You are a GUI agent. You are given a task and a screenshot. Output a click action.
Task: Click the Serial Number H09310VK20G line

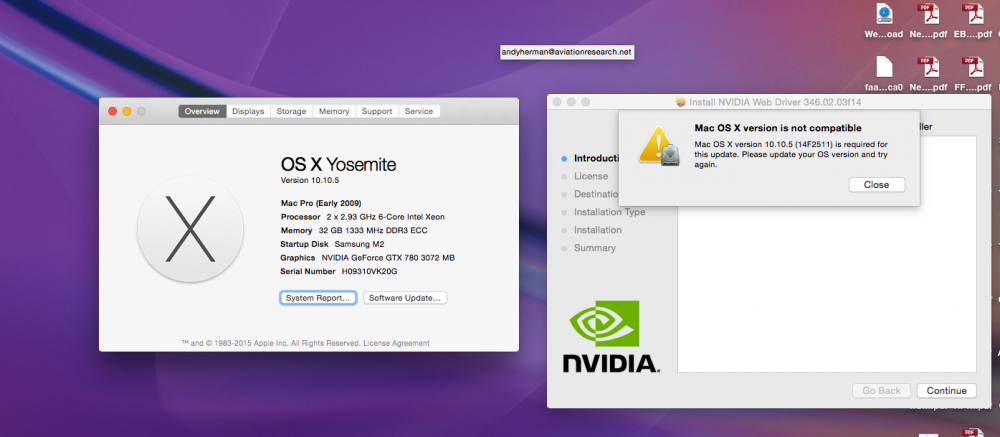[x=339, y=271]
